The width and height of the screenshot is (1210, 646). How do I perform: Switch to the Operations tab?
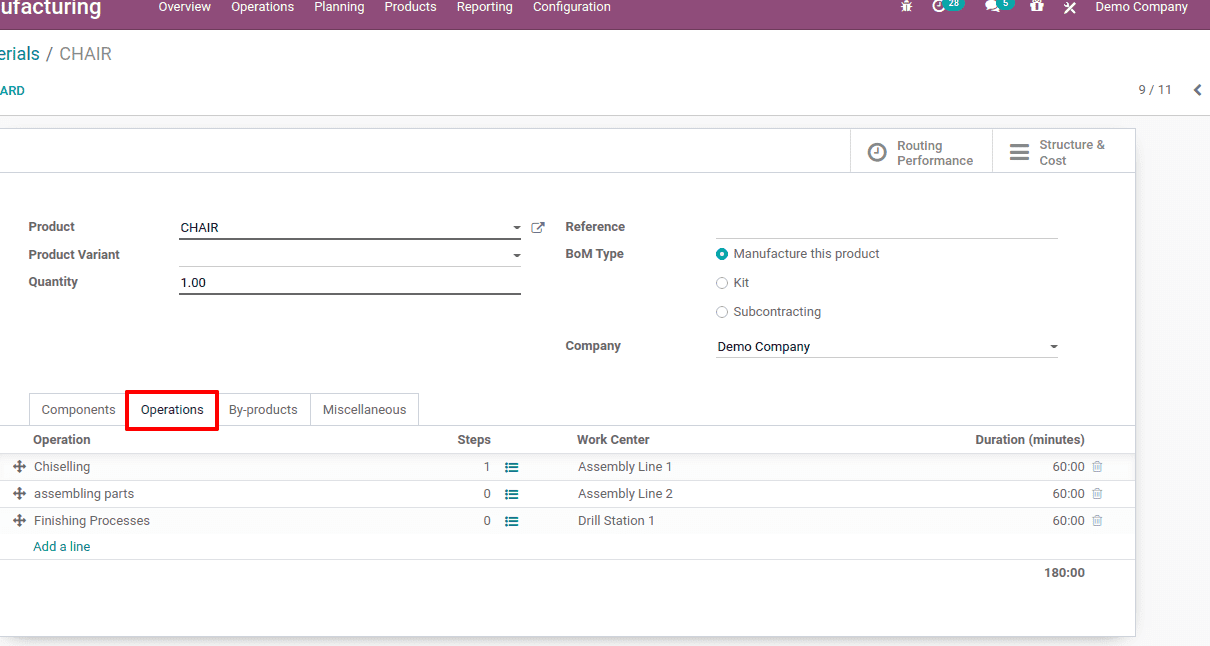pyautogui.click(x=172, y=409)
